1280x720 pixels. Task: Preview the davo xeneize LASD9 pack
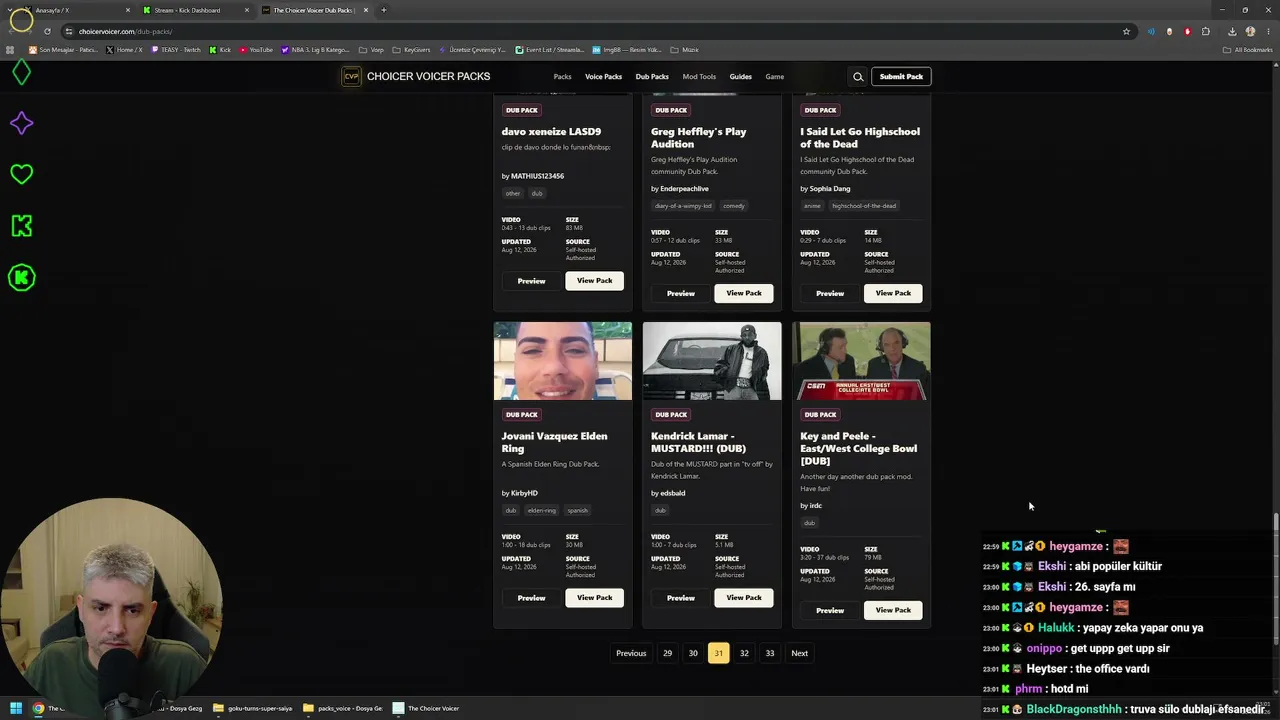tap(531, 281)
